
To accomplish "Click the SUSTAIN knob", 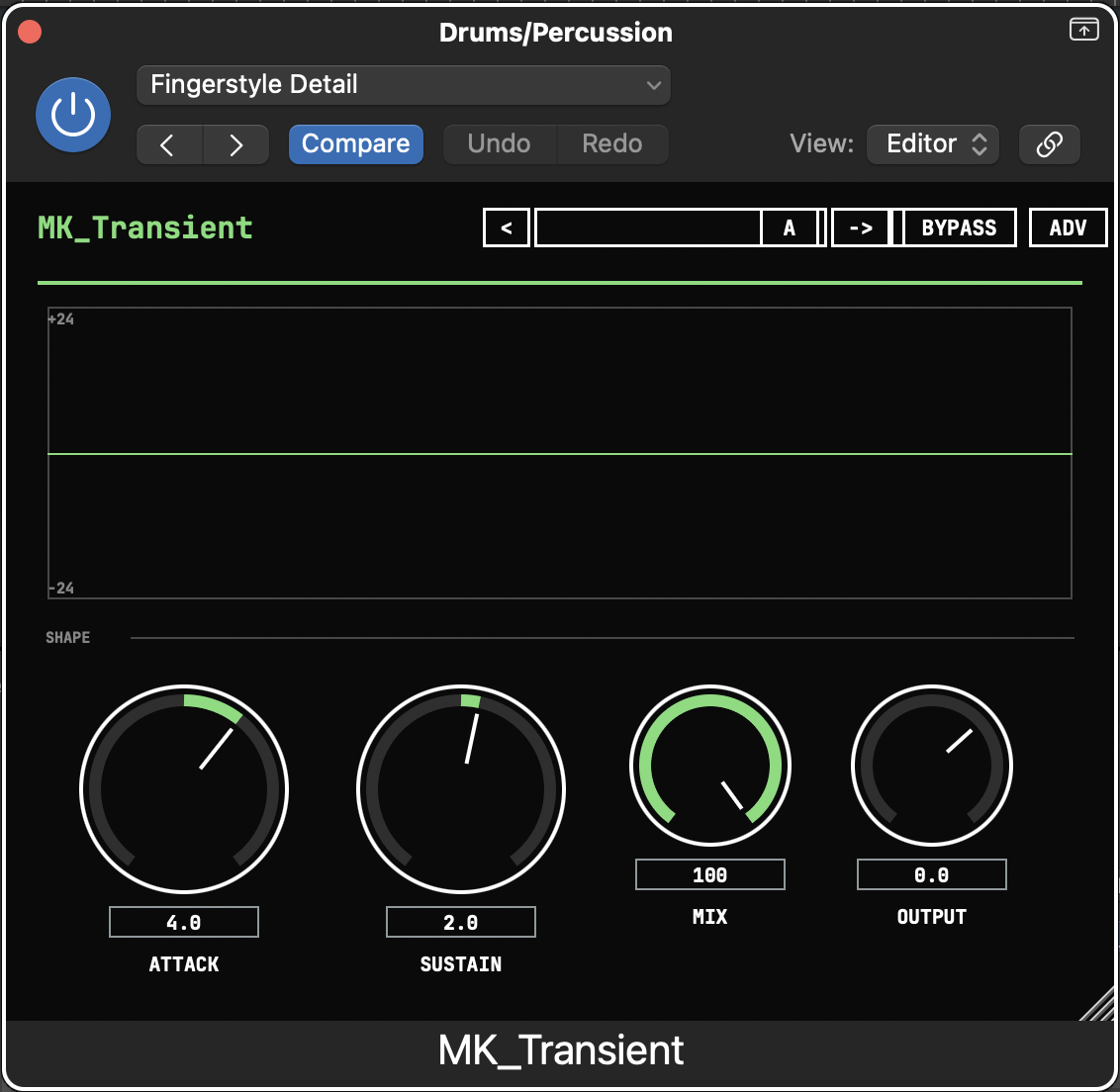I will [461, 789].
